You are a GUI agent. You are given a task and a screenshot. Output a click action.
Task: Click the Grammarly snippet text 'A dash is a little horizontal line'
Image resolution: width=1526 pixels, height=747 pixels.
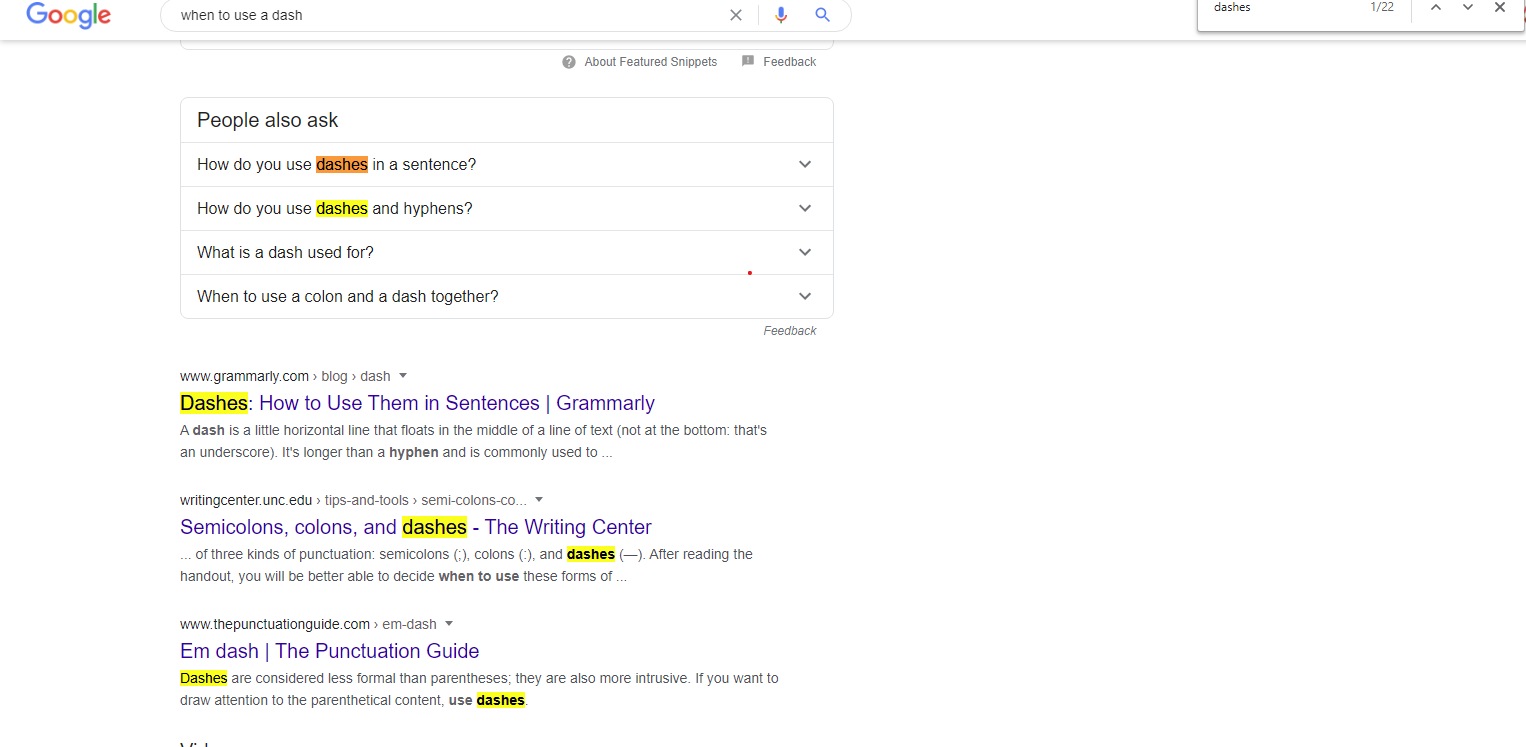point(473,441)
